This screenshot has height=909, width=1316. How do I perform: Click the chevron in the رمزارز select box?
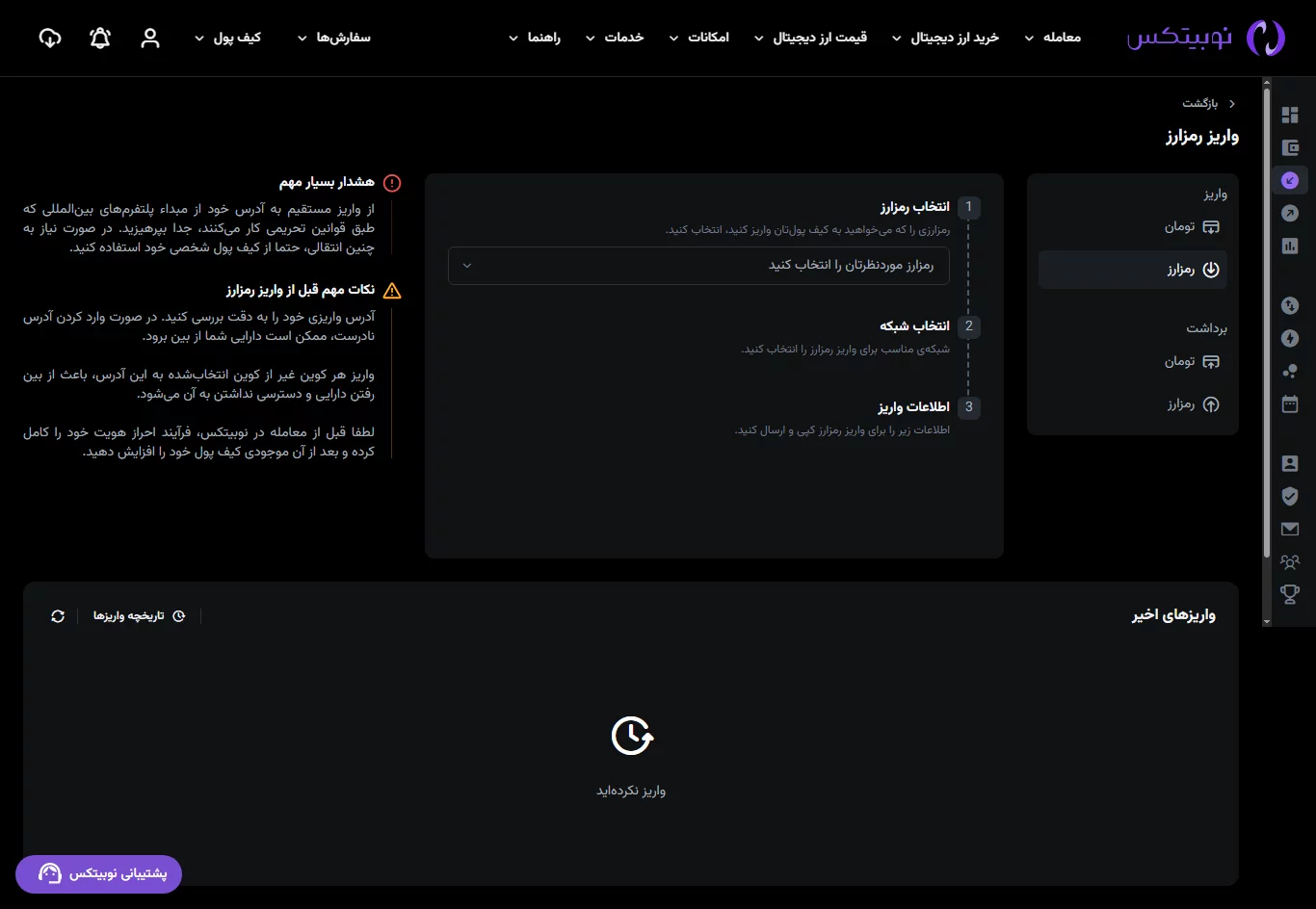pyautogui.click(x=467, y=266)
